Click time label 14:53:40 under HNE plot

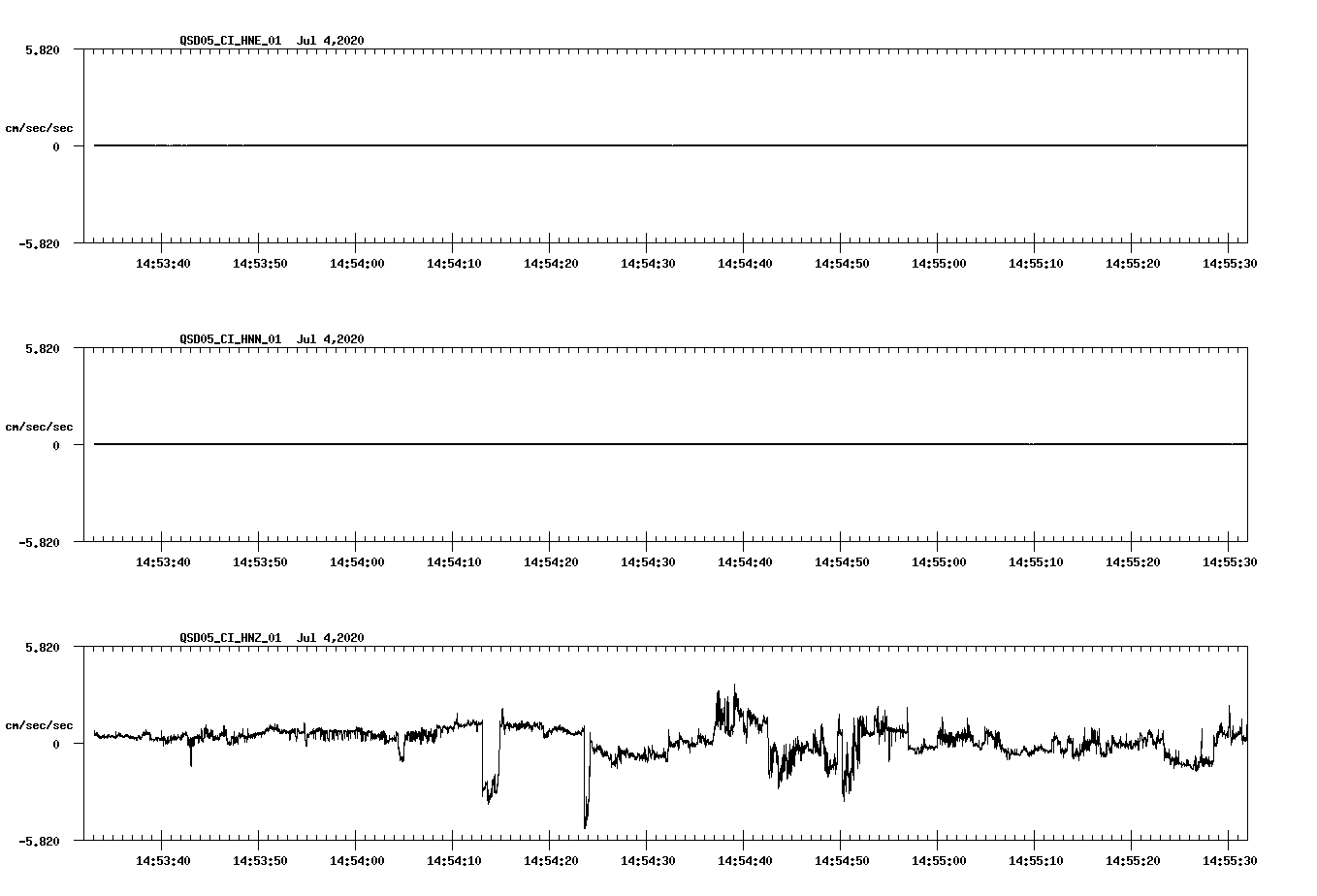coord(163,264)
